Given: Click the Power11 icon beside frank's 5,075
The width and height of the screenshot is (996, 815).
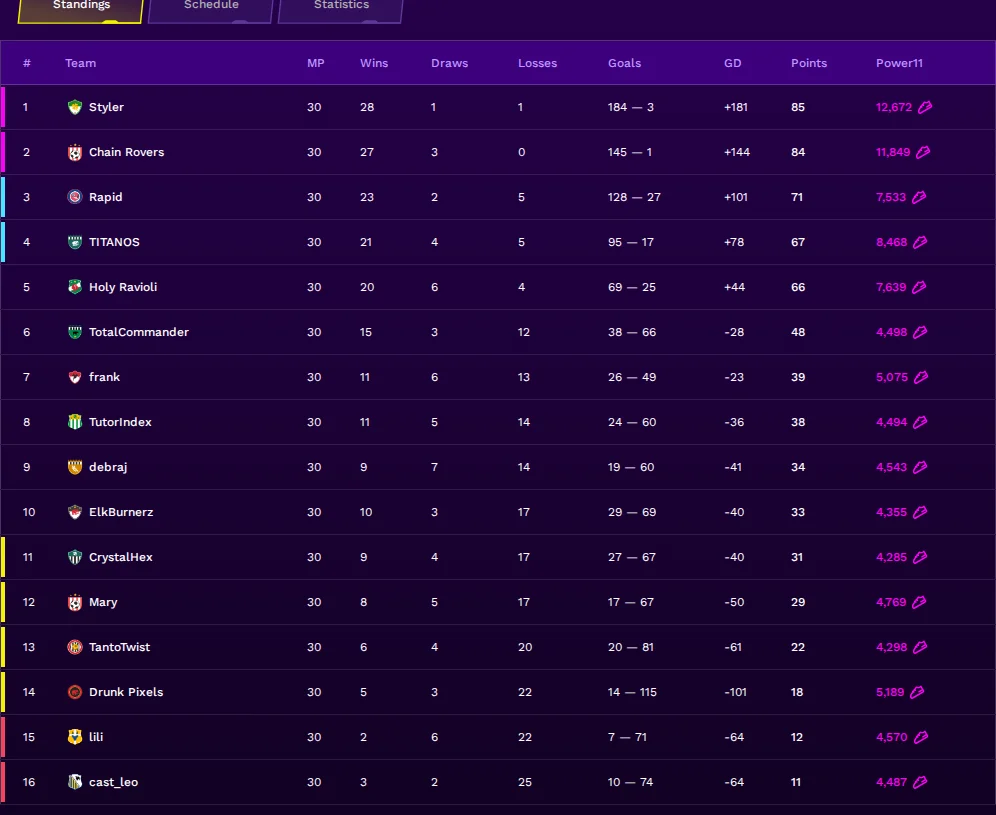Looking at the screenshot, I should tap(921, 377).
